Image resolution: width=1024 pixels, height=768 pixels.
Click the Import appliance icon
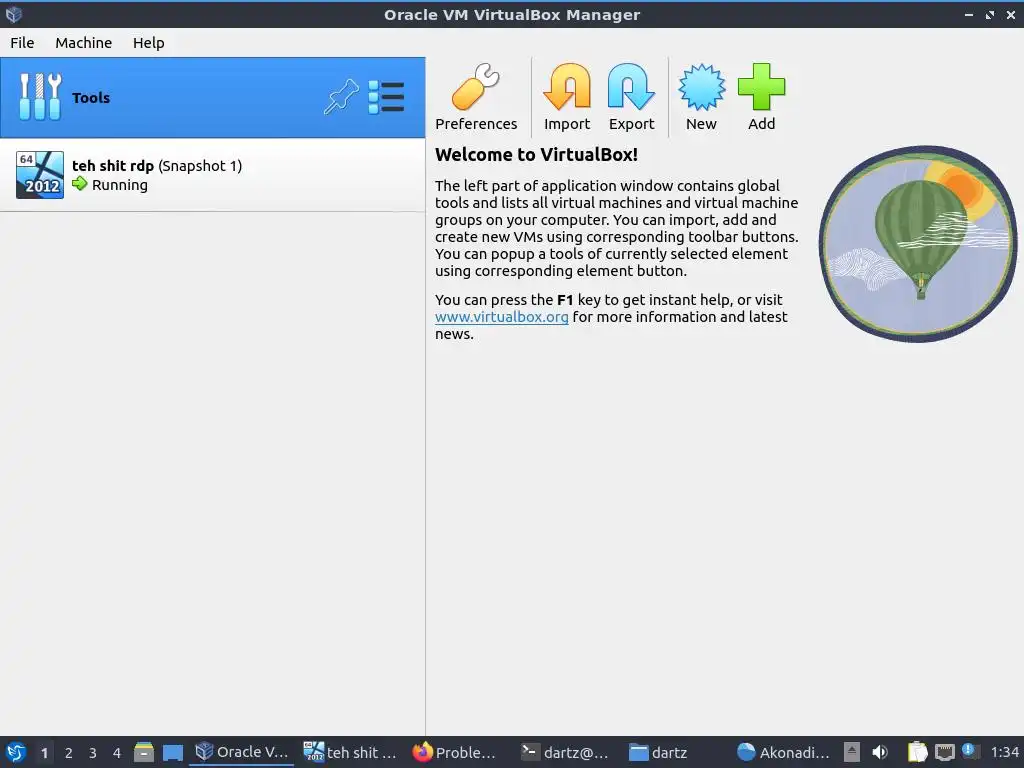[x=566, y=97]
